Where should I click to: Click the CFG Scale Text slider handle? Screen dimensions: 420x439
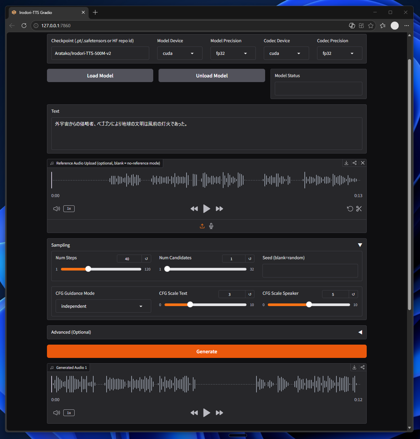[x=190, y=304]
